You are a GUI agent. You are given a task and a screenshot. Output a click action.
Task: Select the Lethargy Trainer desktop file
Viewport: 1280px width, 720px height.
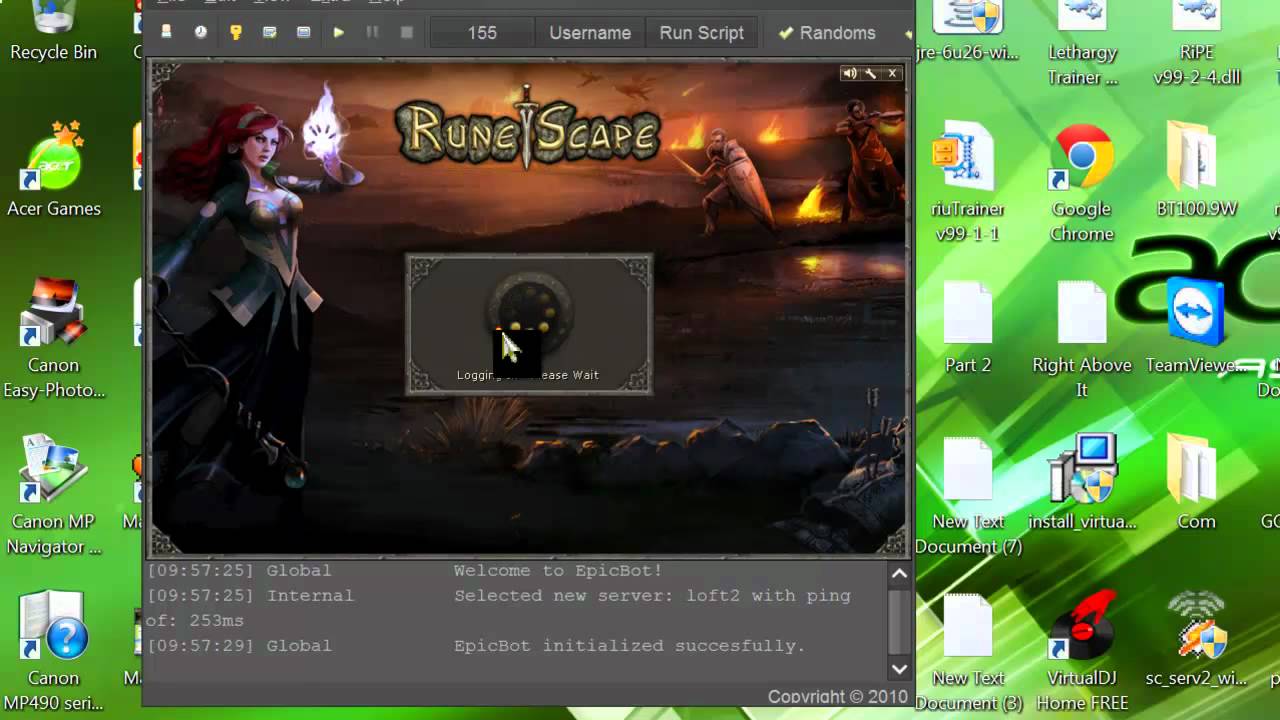[x=1082, y=44]
